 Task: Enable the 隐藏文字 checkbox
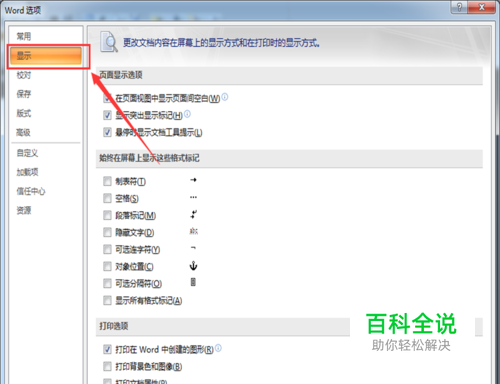click(107, 232)
